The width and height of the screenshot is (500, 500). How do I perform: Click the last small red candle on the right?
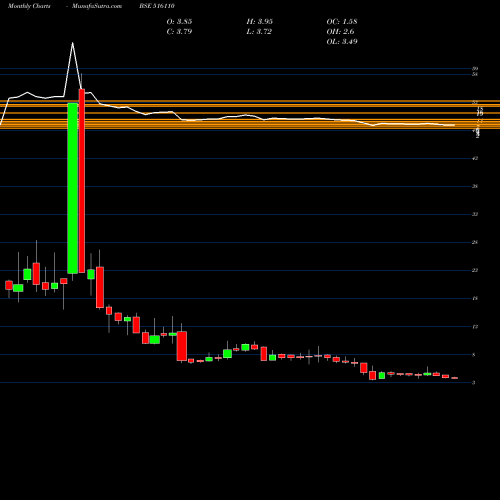[455, 378]
